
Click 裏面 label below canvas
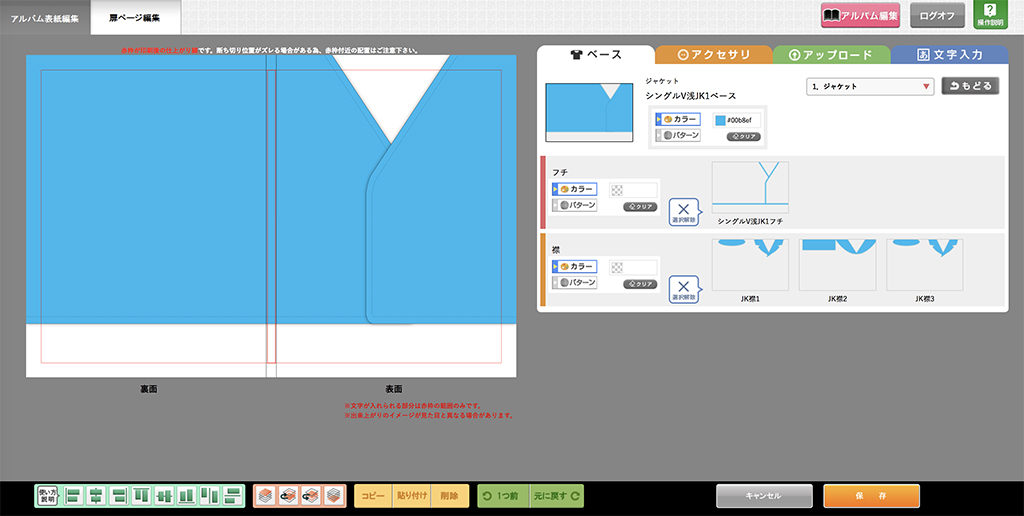click(148, 389)
